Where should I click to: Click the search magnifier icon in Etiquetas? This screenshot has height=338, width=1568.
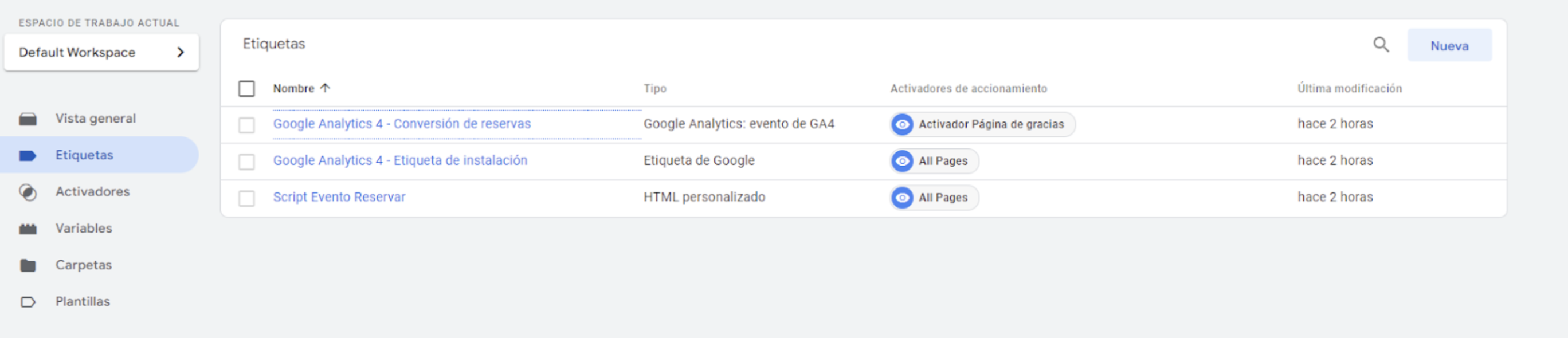pos(1381,45)
